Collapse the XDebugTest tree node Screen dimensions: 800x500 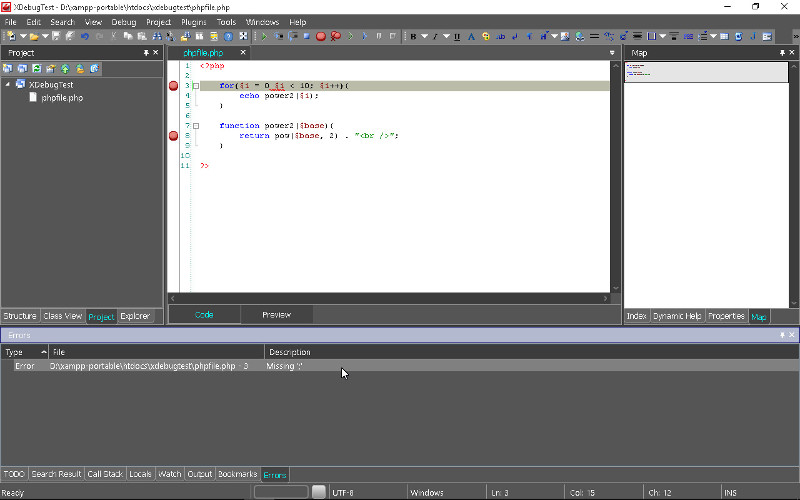click(x=8, y=84)
